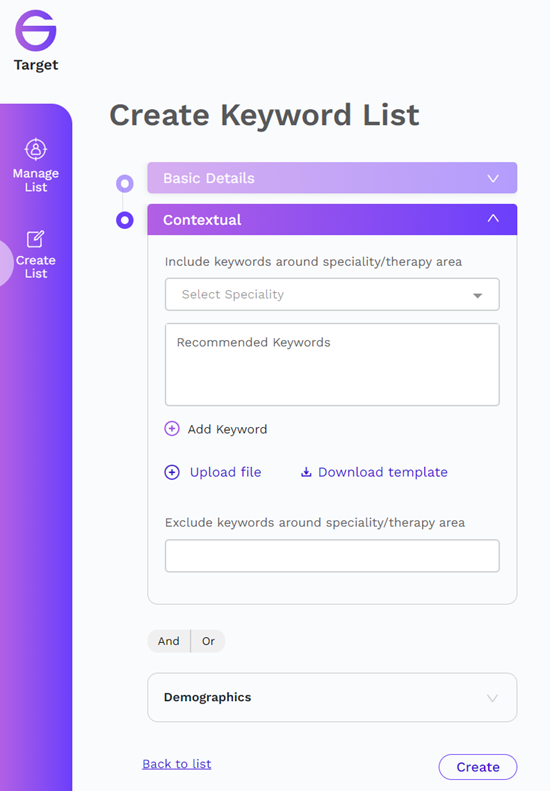
Task: Expand the Basic Details section chevron
Action: tap(493, 179)
